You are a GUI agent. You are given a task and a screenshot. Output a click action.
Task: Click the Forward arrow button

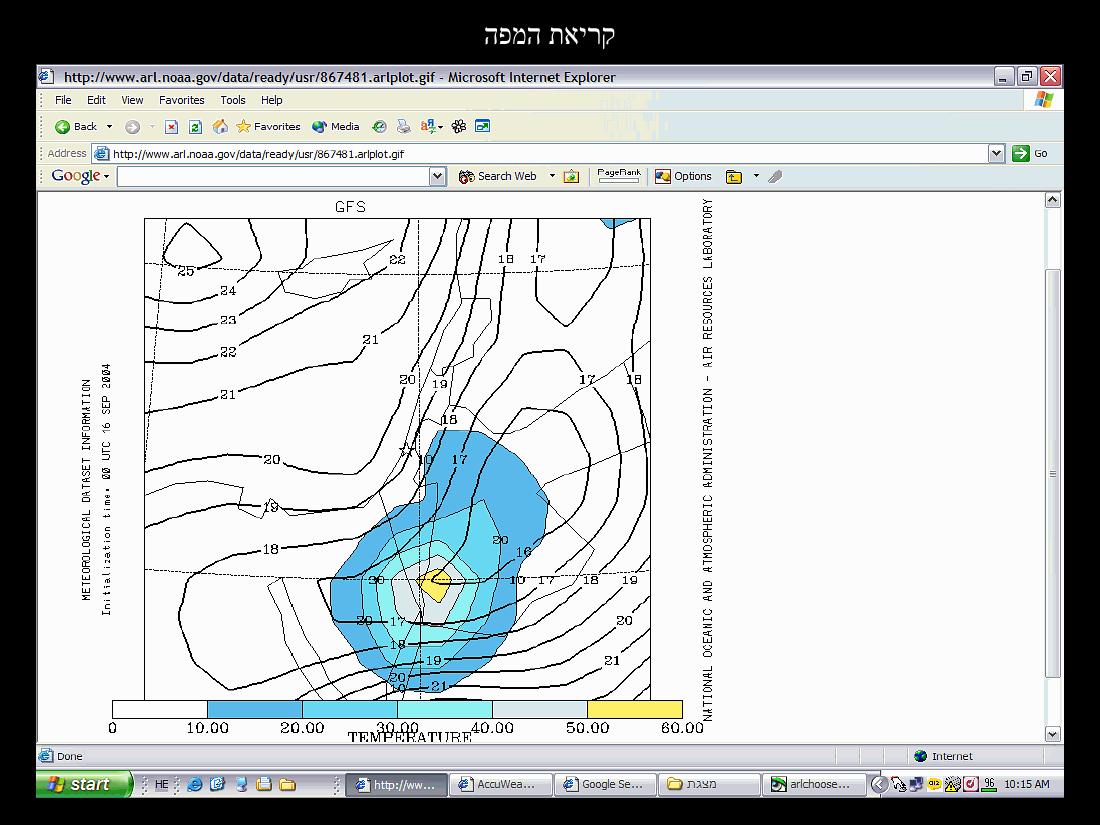coord(132,127)
